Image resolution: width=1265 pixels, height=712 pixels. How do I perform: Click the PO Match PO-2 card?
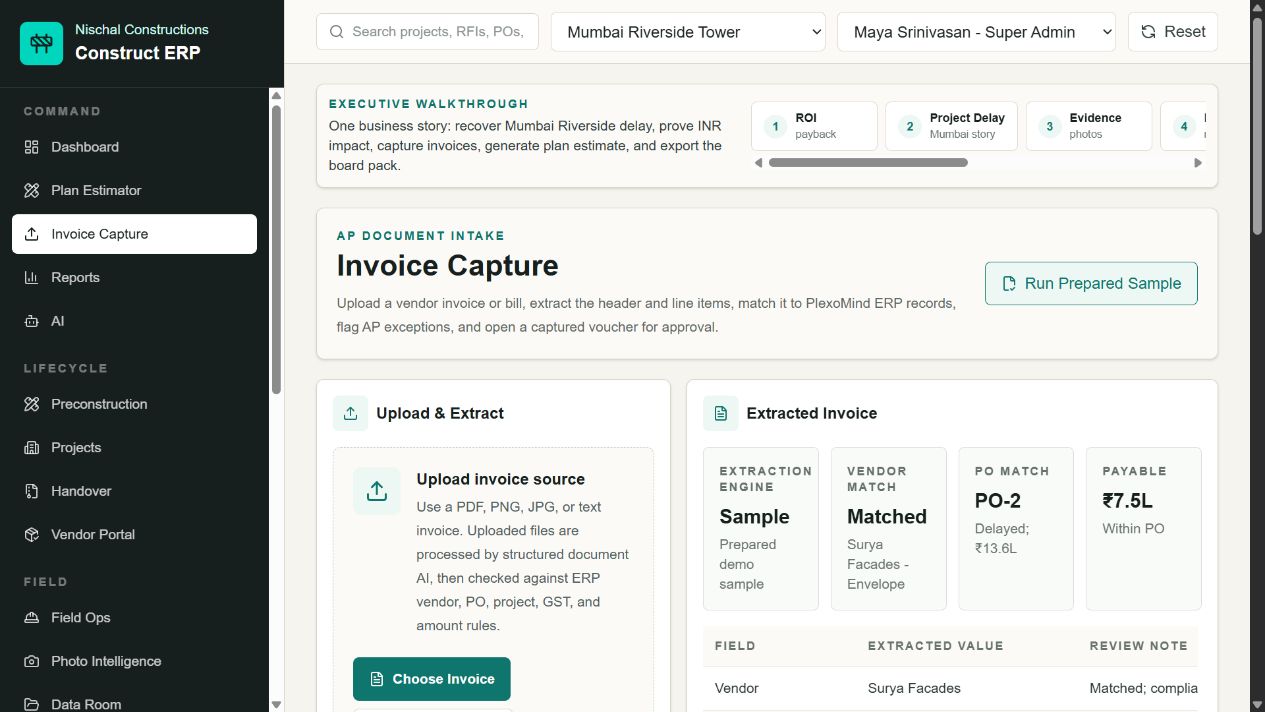point(1016,529)
